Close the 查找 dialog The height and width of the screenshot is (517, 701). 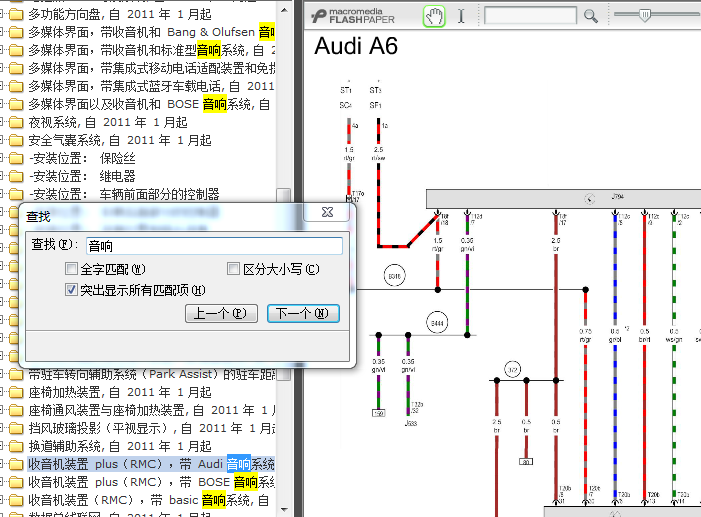pyautogui.click(x=327, y=212)
